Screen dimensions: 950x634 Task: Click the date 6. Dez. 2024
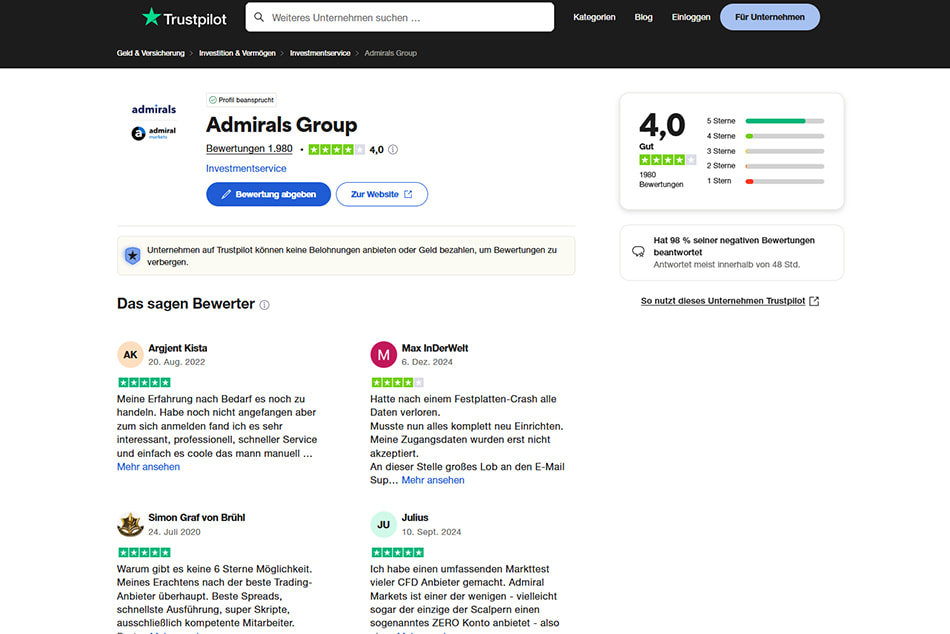(427, 362)
